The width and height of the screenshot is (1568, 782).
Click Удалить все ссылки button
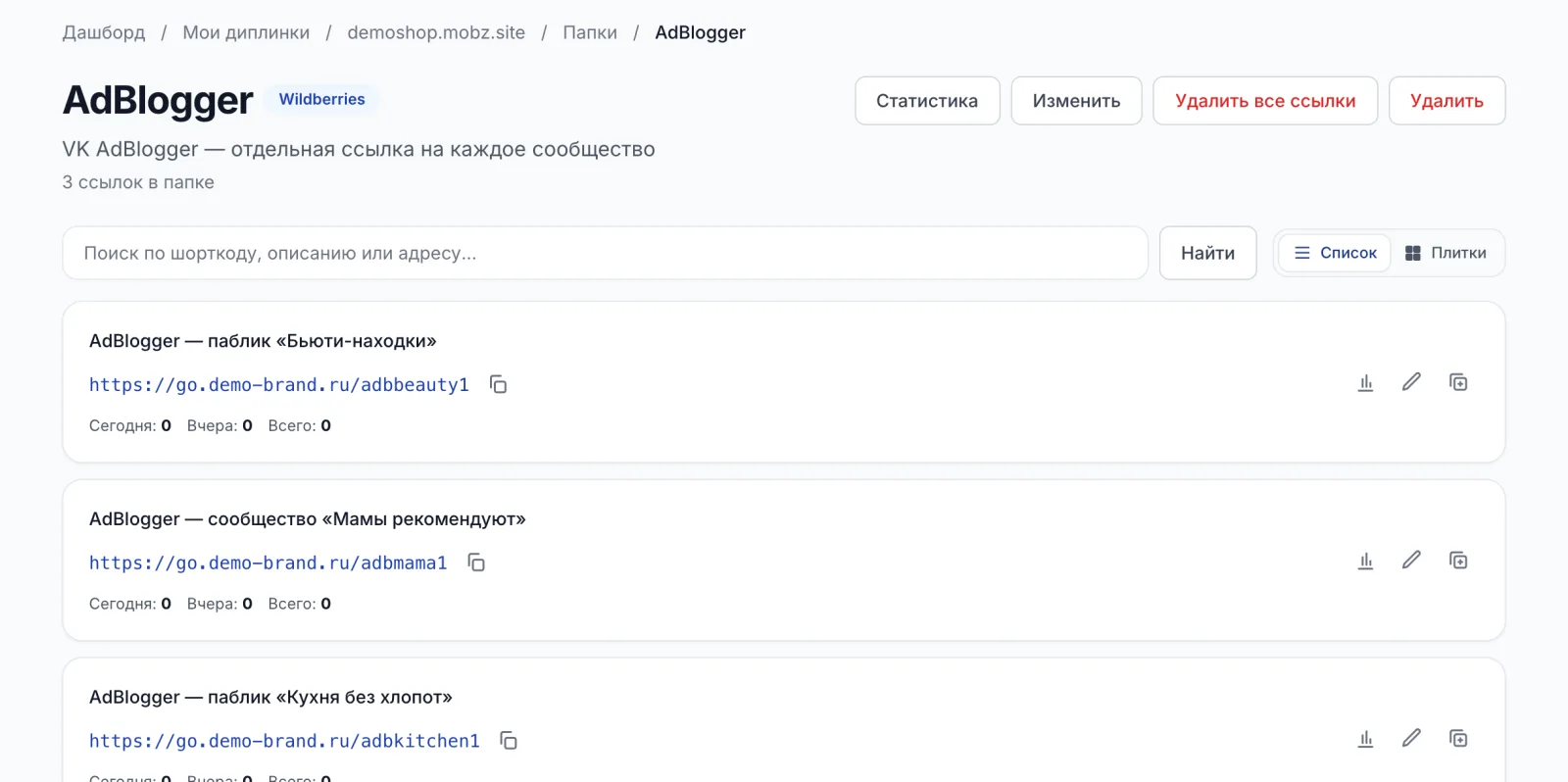tap(1265, 101)
